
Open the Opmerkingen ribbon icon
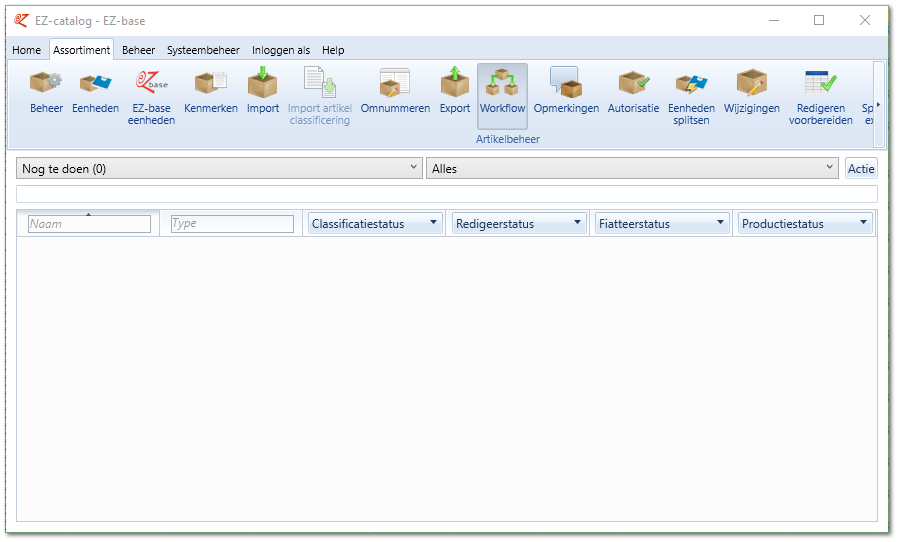pos(566,91)
